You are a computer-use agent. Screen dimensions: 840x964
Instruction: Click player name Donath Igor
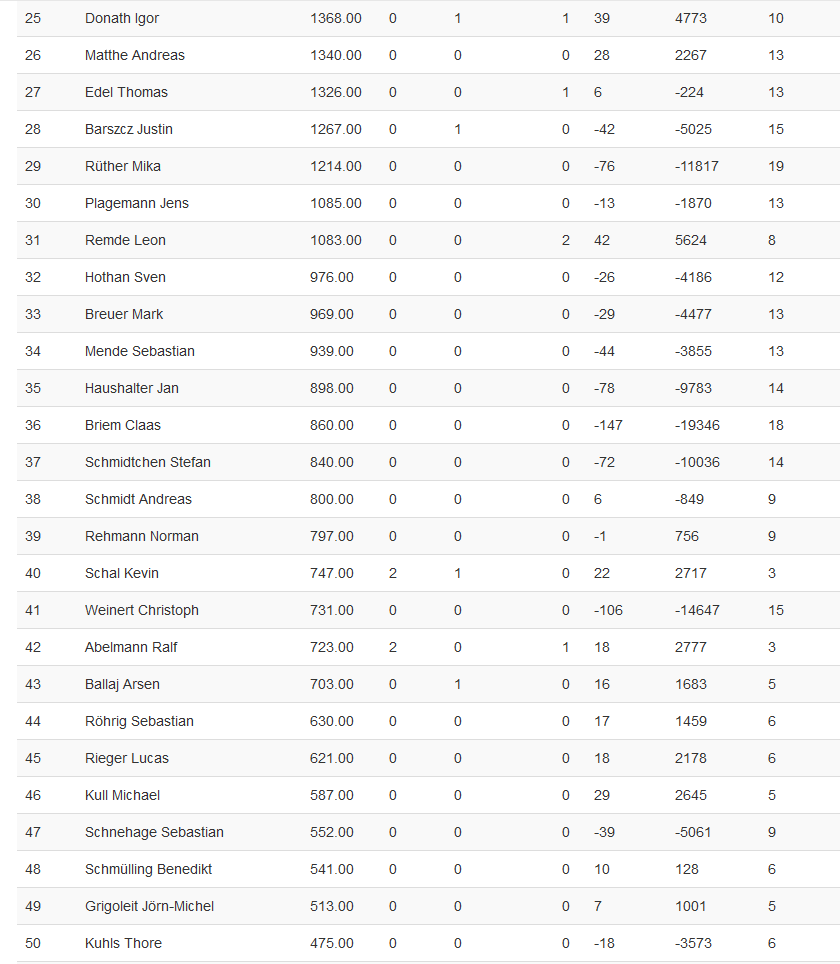(122, 18)
